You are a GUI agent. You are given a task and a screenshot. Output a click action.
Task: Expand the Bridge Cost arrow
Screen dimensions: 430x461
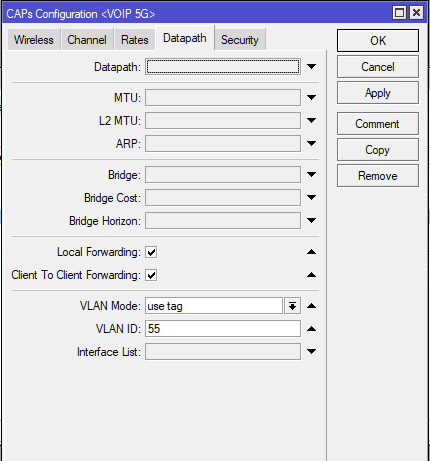pos(311,198)
